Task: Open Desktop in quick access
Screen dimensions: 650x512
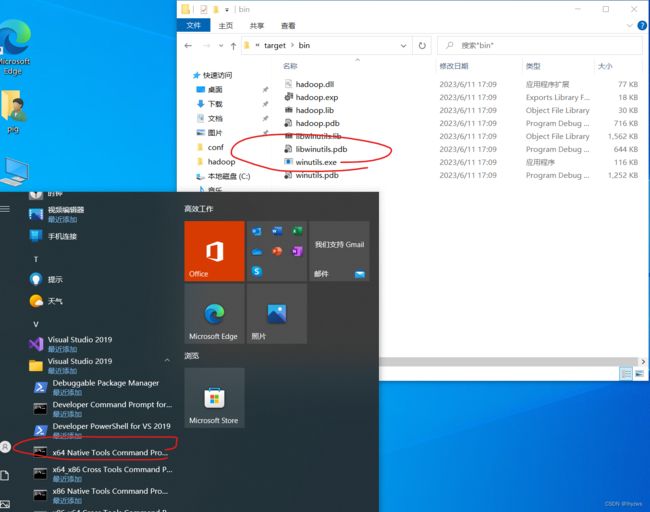Action: coord(209,90)
